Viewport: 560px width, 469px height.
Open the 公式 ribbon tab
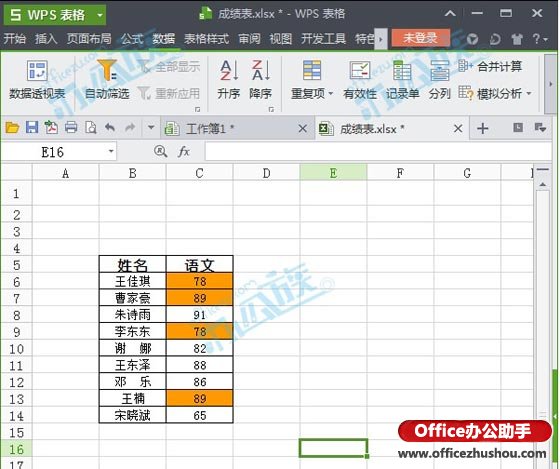click(x=132, y=38)
